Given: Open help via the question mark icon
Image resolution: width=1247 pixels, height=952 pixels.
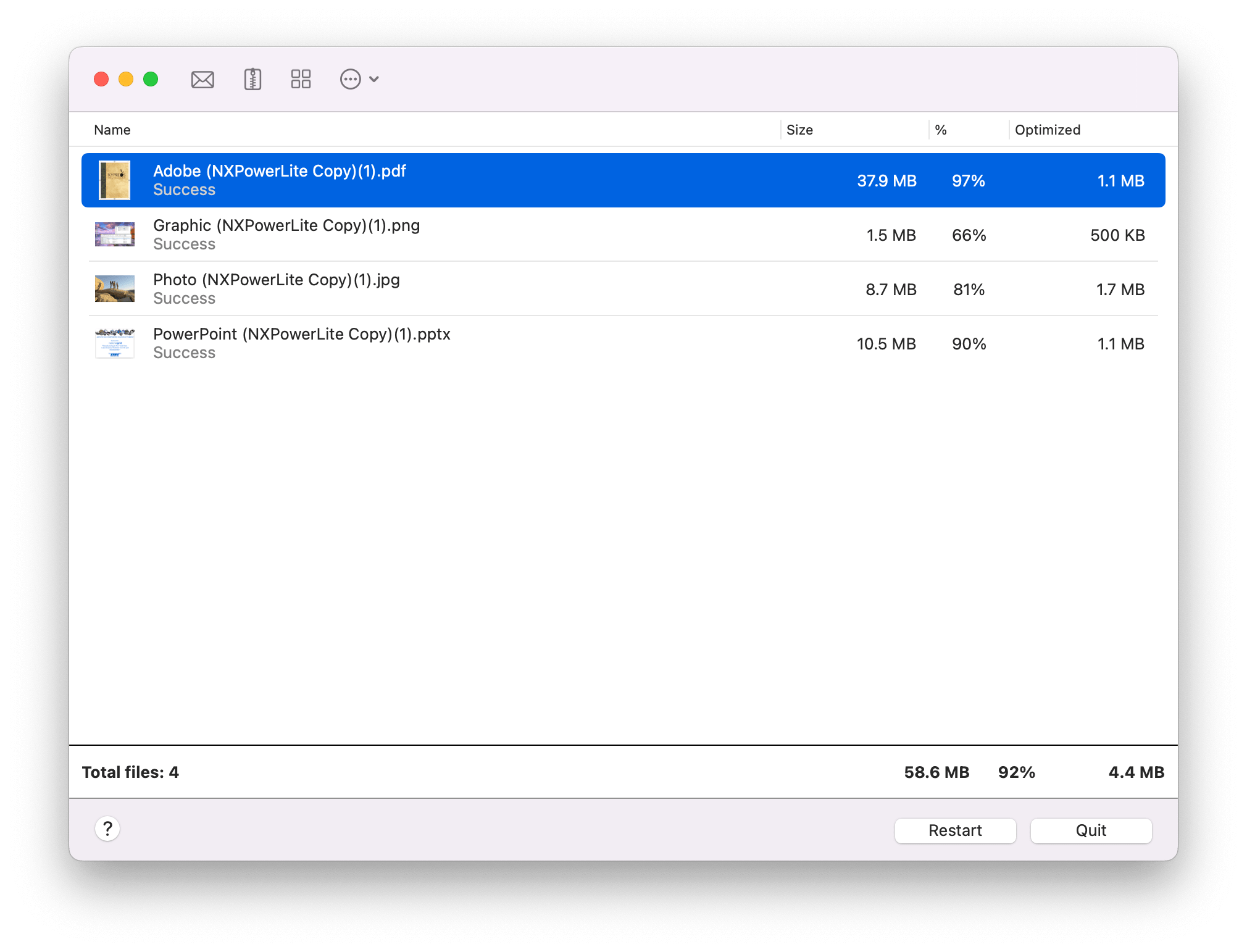Looking at the screenshot, I should [x=107, y=830].
